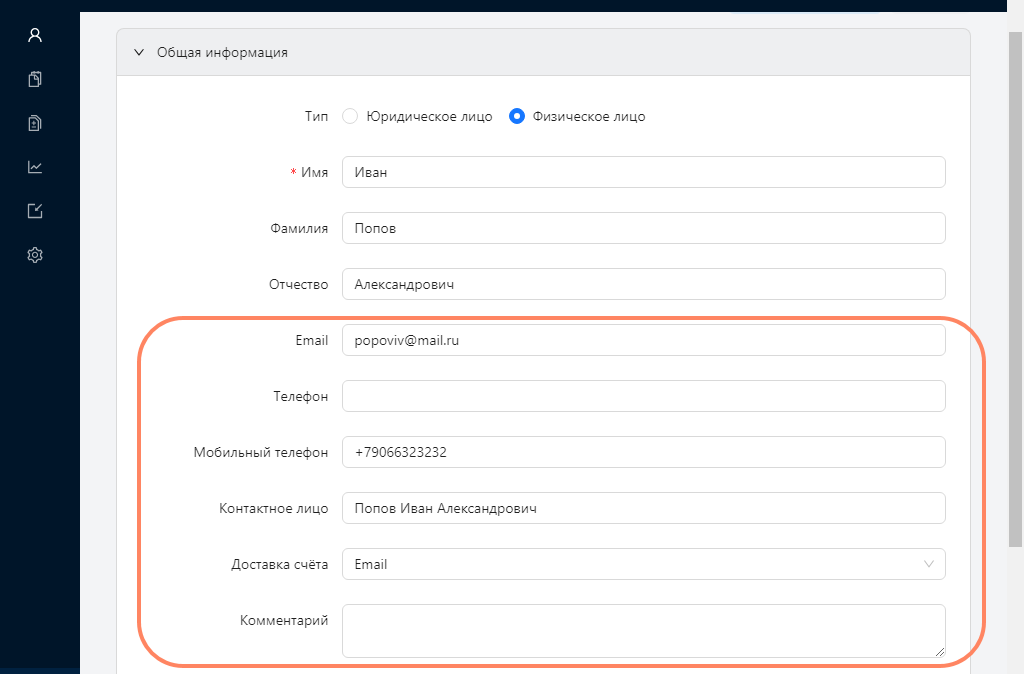
Task: Click the Фамилия input field
Action: (x=644, y=229)
